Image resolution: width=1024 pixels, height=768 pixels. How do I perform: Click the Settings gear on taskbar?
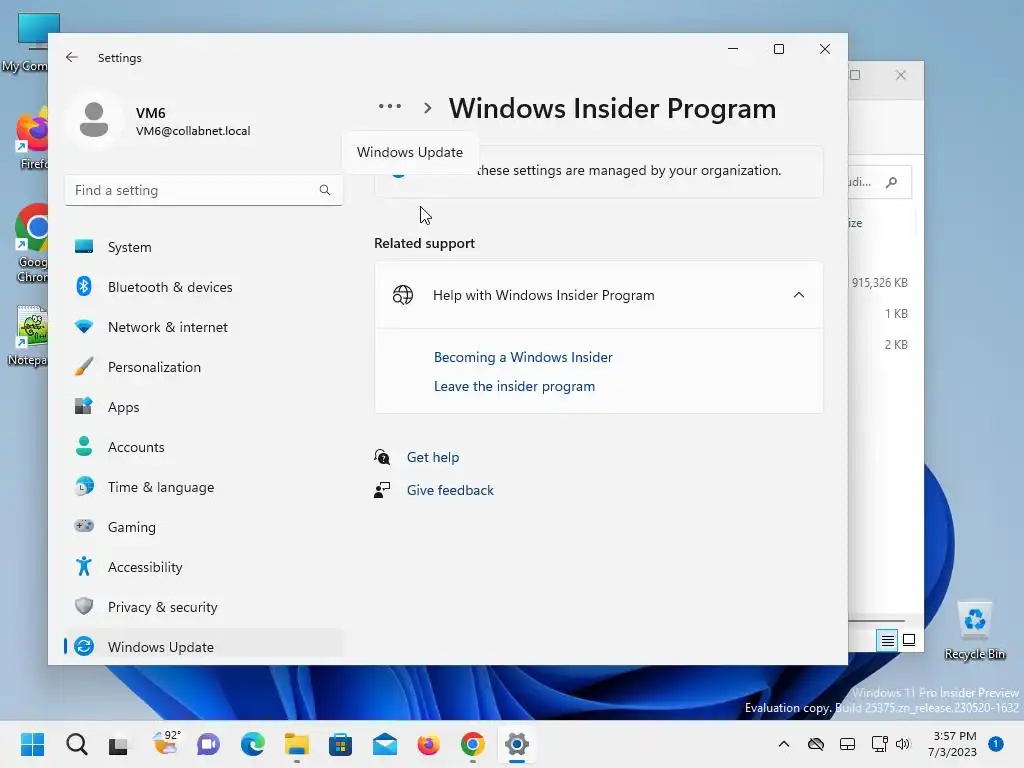tap(517, 744)
